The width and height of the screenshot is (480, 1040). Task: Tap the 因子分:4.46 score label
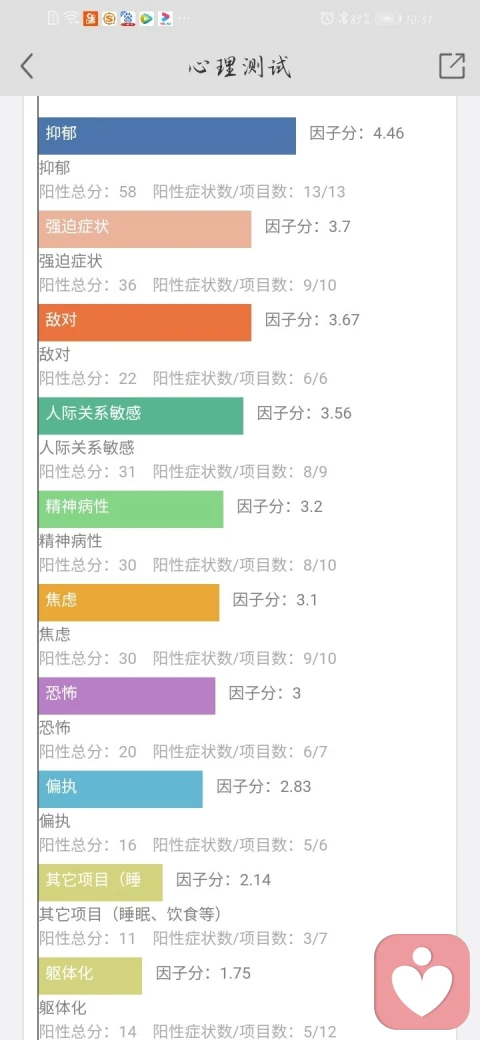point(357,133)
